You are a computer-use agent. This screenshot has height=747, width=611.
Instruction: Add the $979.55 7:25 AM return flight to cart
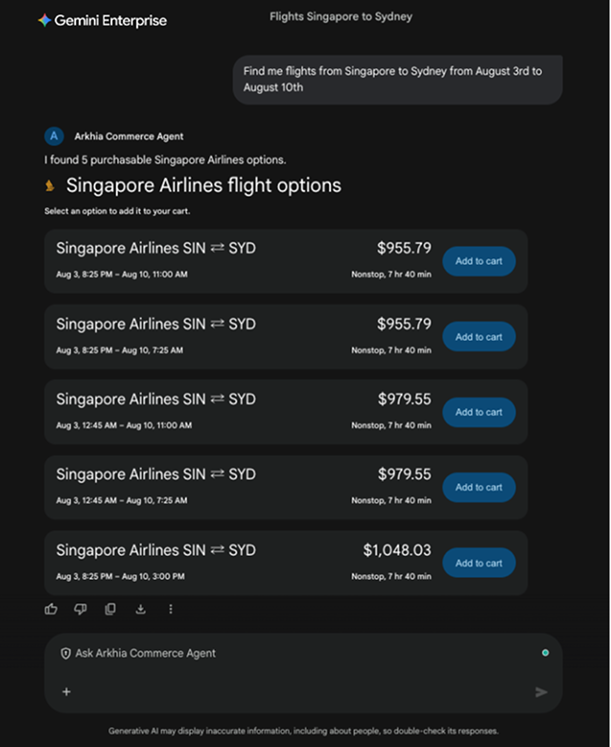coord(479,487)
